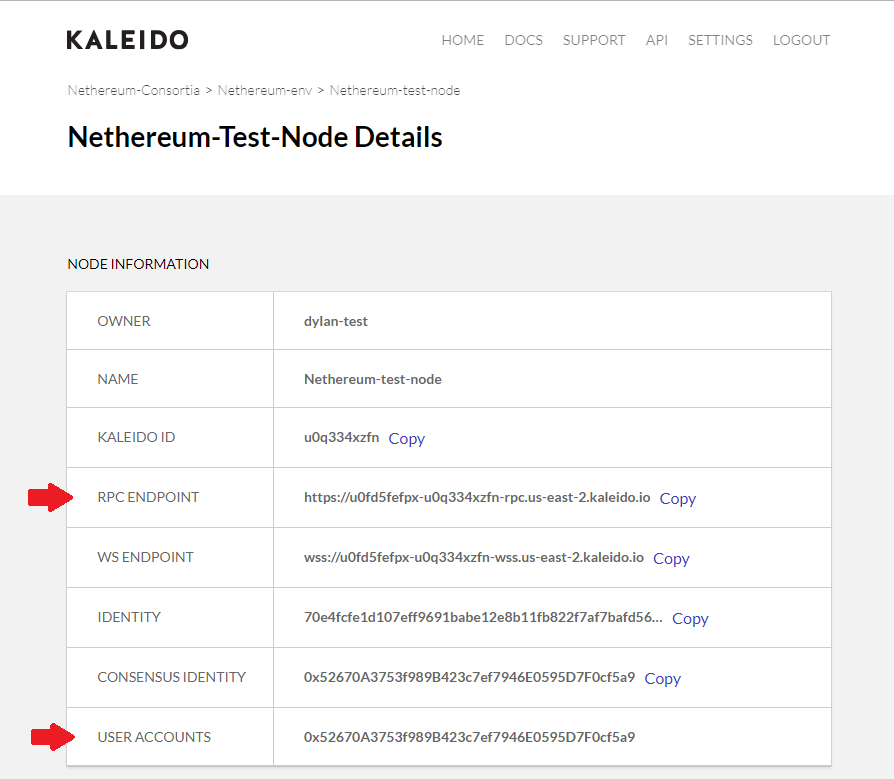Open the Nethereum-Consortia breadcrumb link
The height and width of the screenshot is (779, 894).
click(133, 90)
